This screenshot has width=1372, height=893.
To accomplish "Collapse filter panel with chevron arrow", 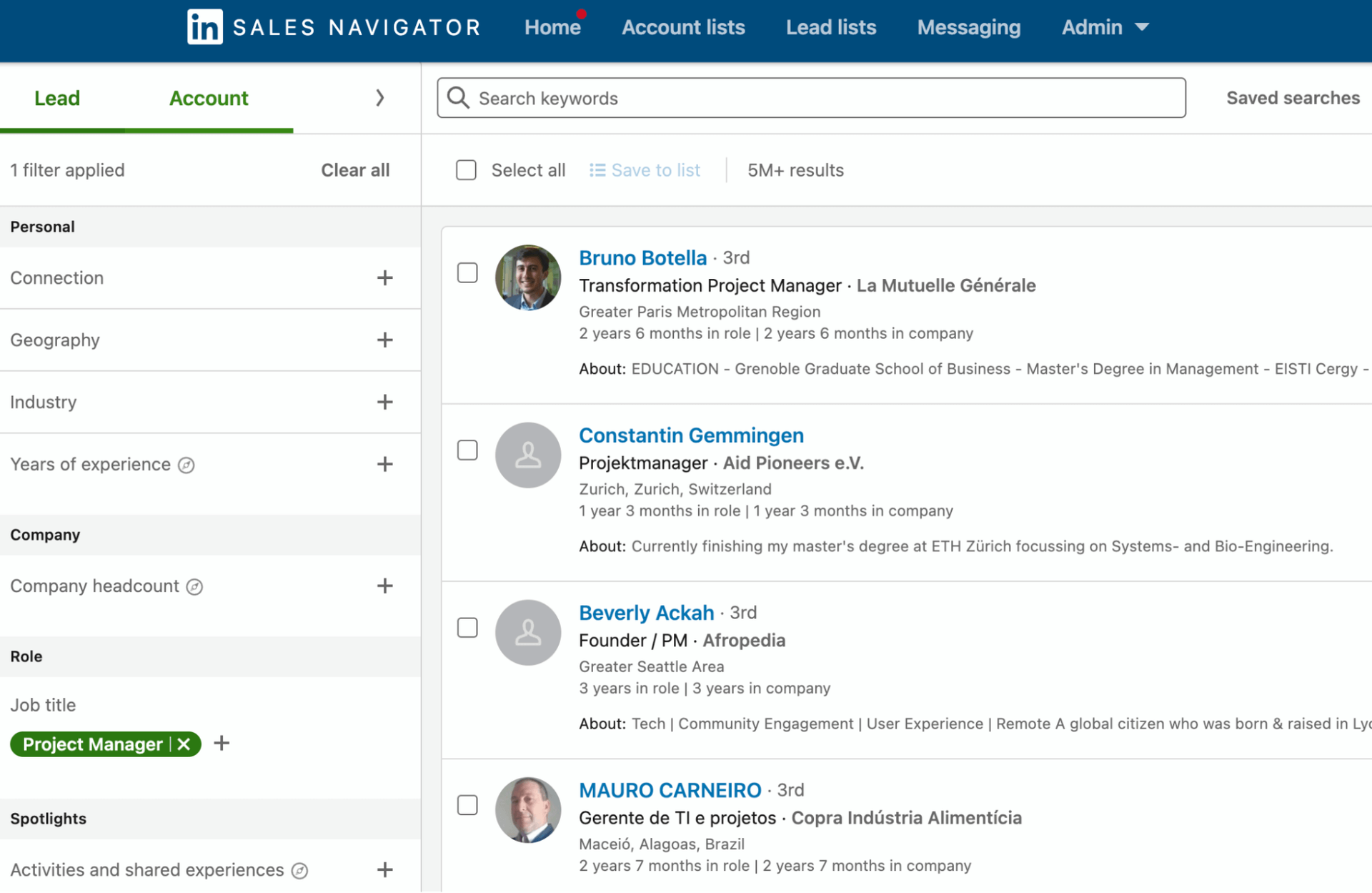I will (379, 98).
